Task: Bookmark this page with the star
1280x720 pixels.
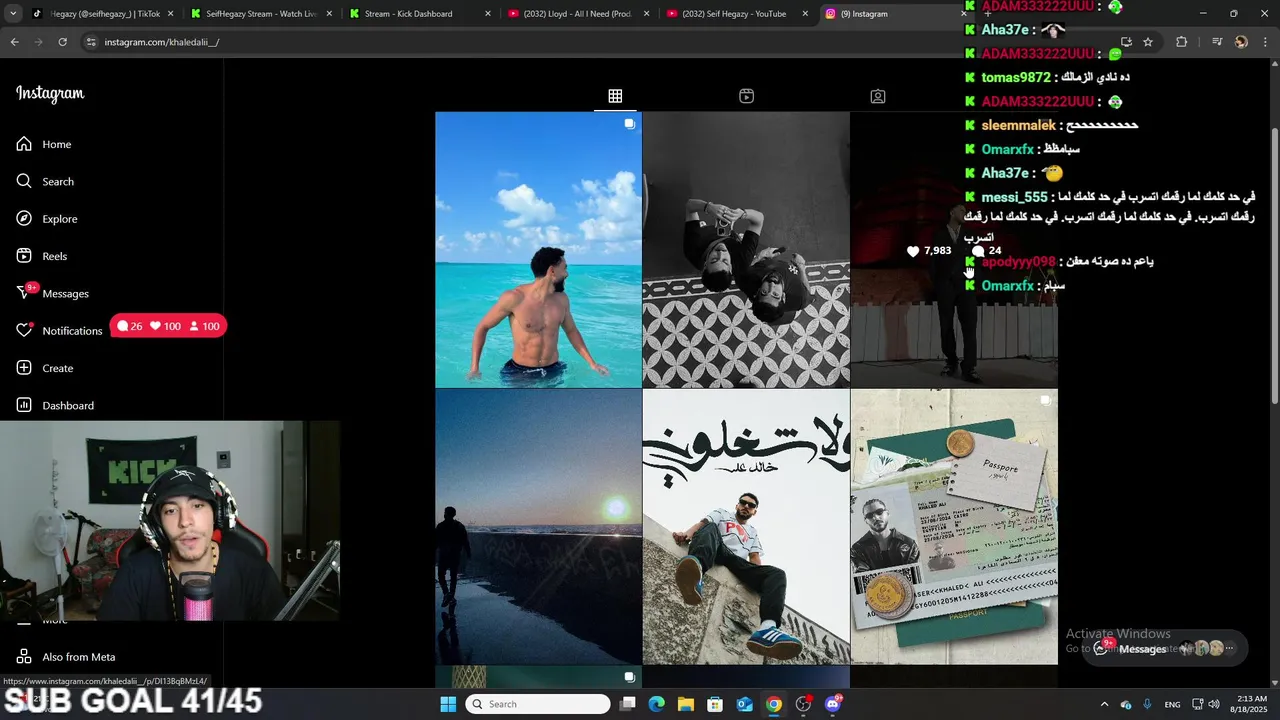Action: [x=1148, y=42]
